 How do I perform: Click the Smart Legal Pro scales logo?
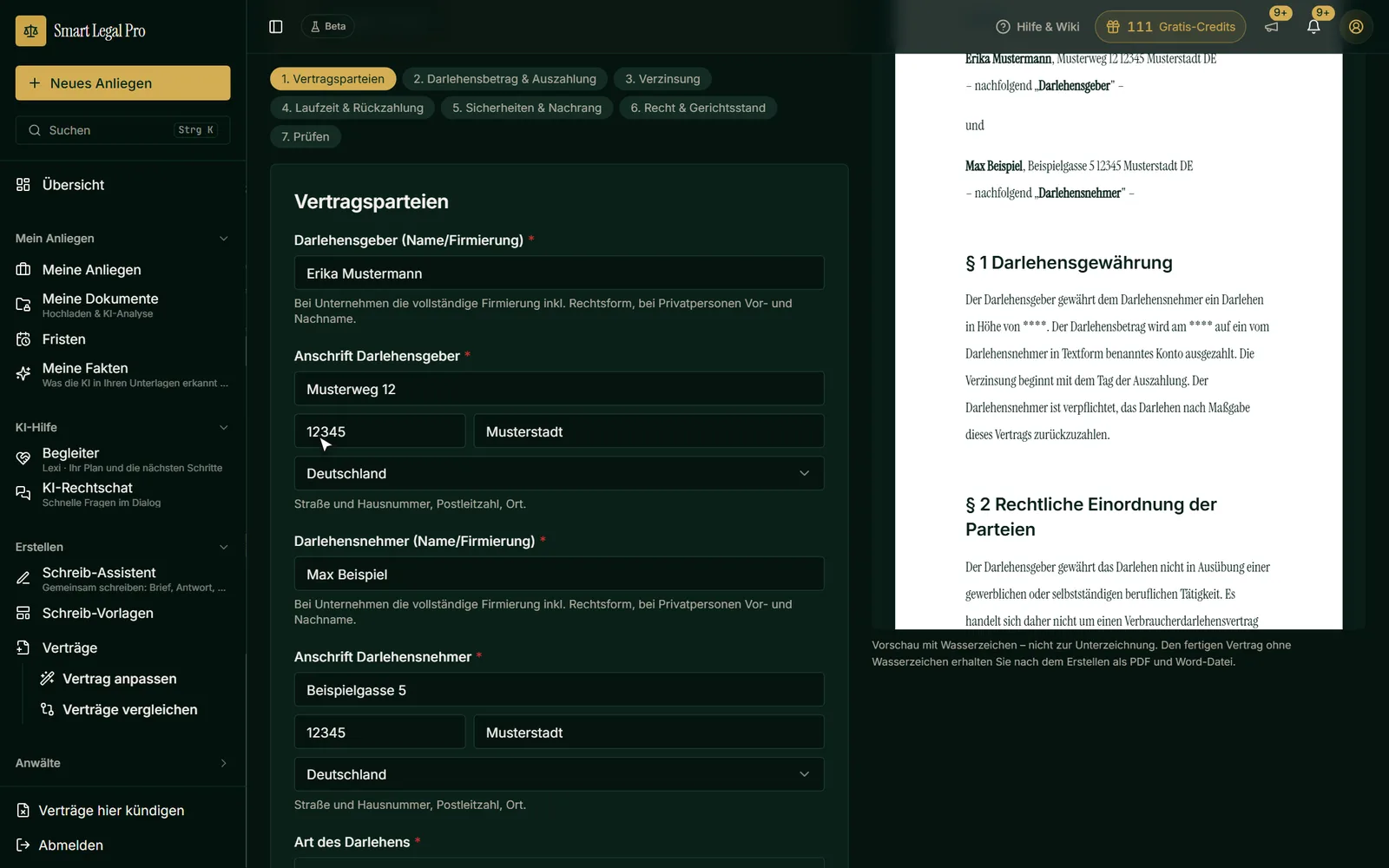[x=30, y=30]
